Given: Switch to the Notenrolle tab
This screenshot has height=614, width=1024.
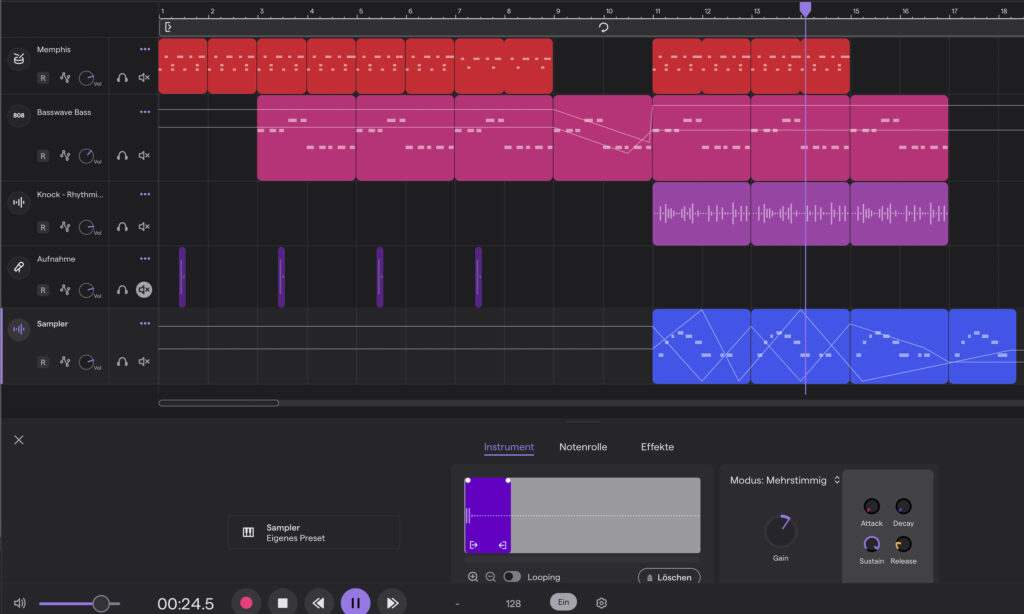Looking at the screenshot, I should point(583,447).
